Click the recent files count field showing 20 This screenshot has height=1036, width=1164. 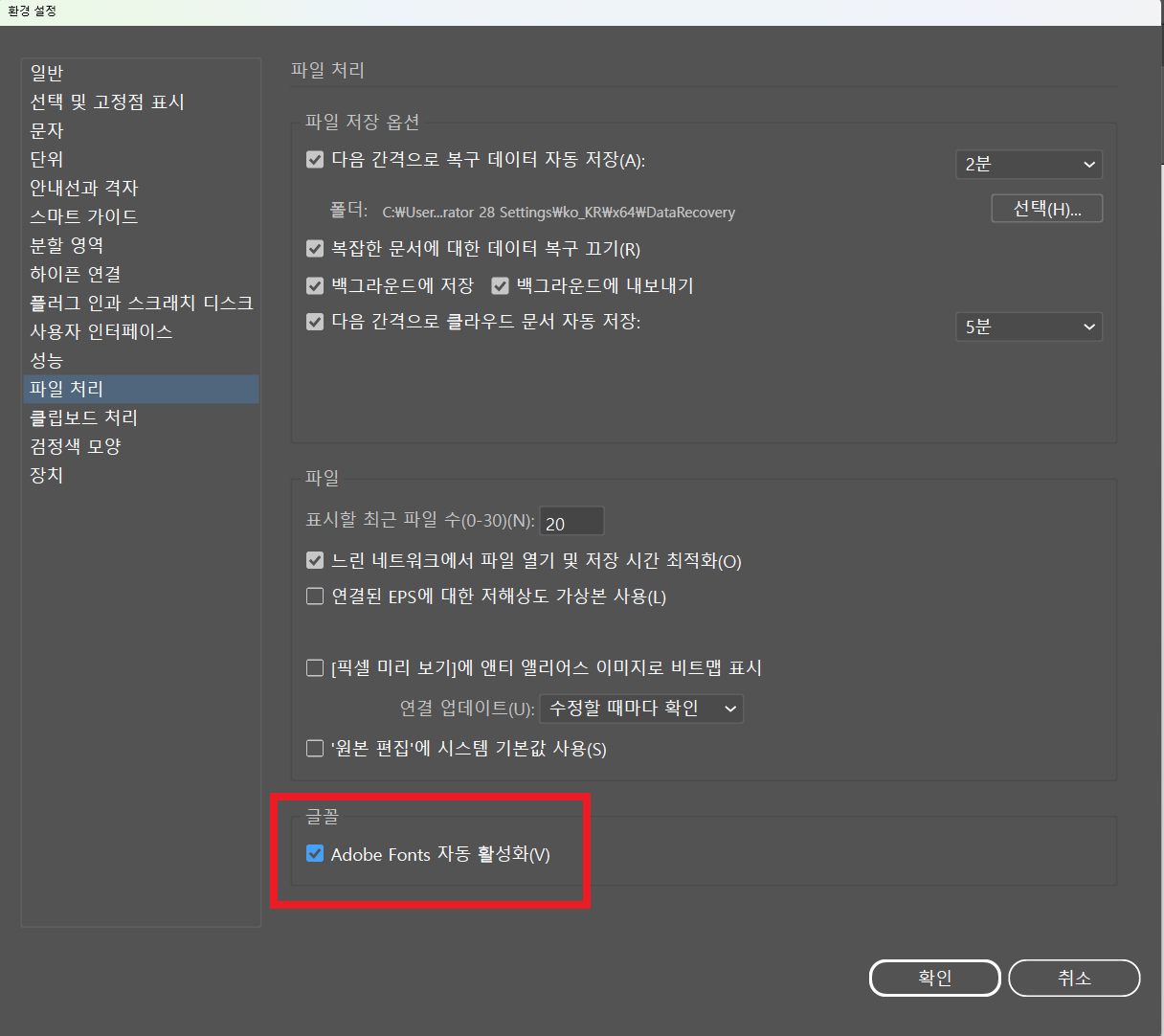(571, 522)
